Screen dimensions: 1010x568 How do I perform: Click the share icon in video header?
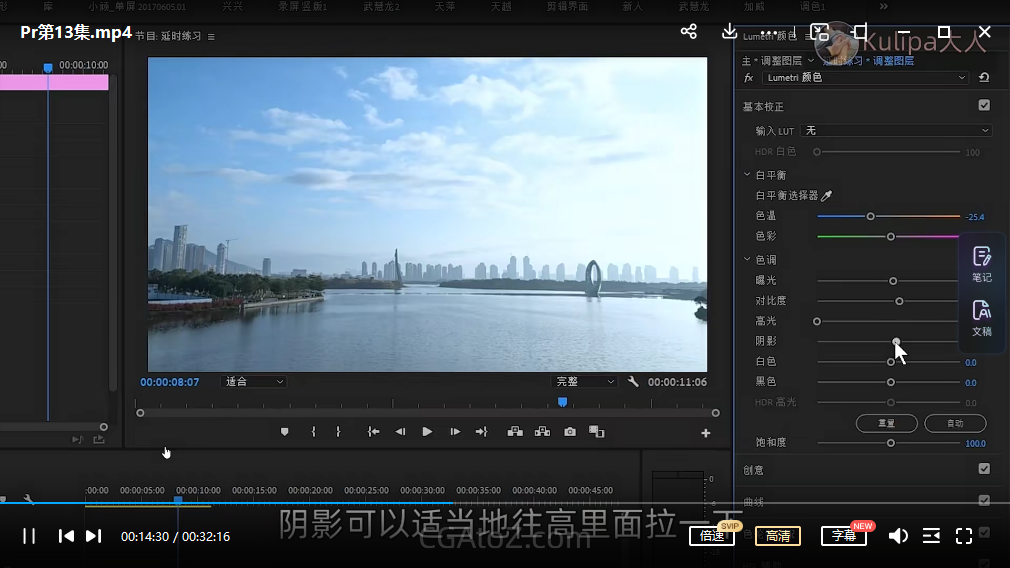pyautogui.click(x=689, y=32)
